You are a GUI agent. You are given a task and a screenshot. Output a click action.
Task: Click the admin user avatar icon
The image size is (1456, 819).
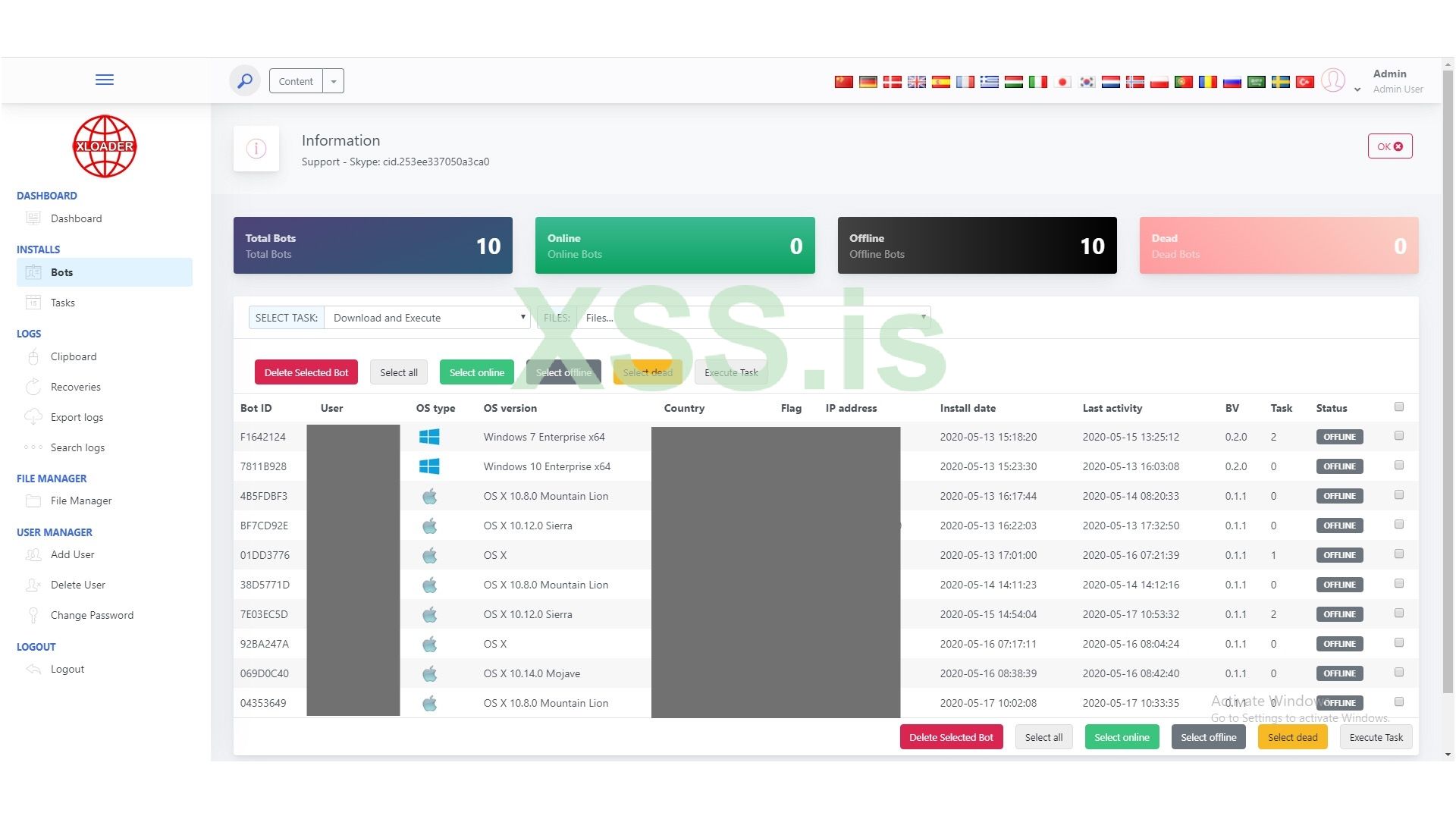click(x=1333, y=80)
